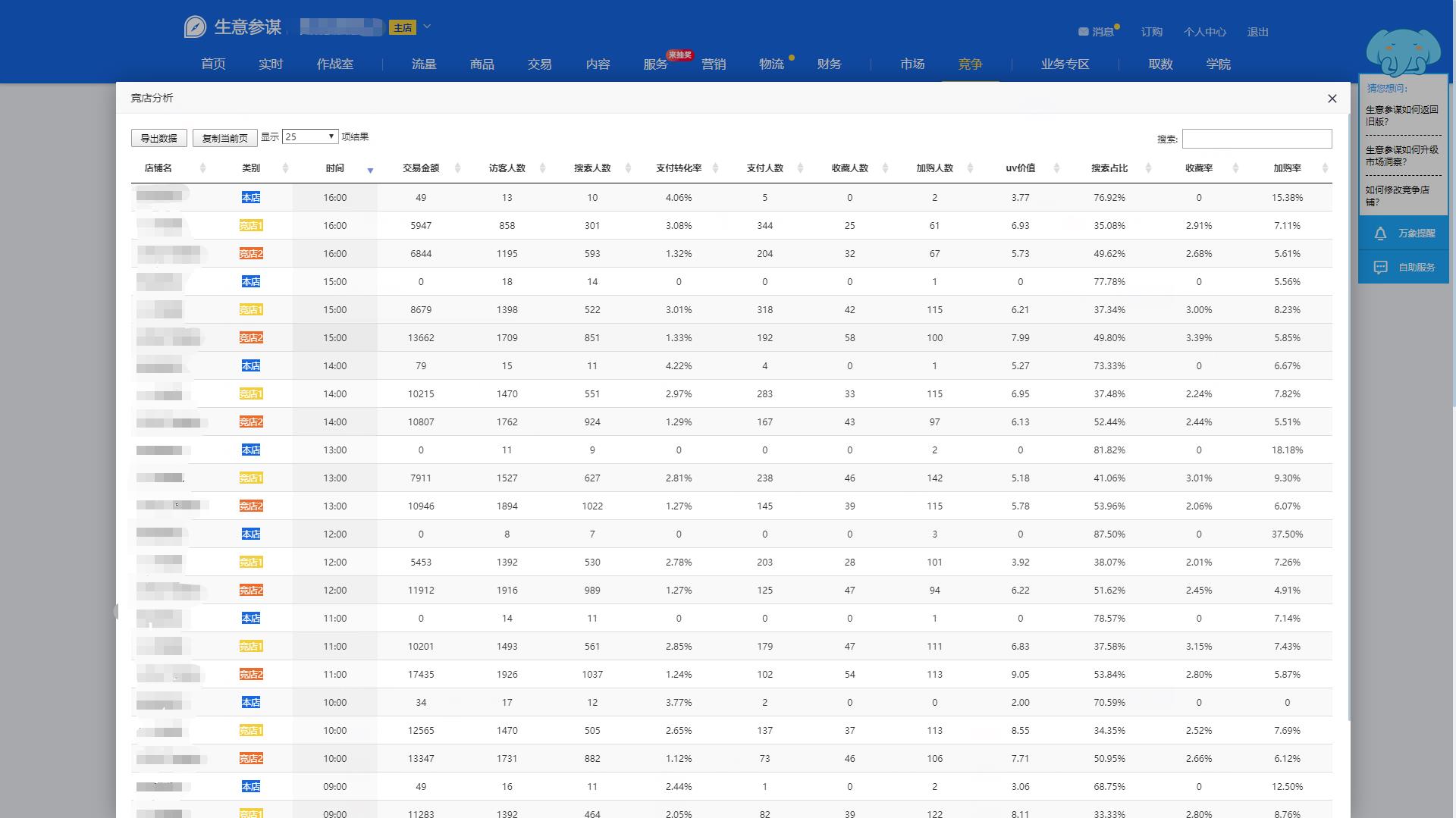
Task: Click the 导出数据 button
Action: click(158, 138)
